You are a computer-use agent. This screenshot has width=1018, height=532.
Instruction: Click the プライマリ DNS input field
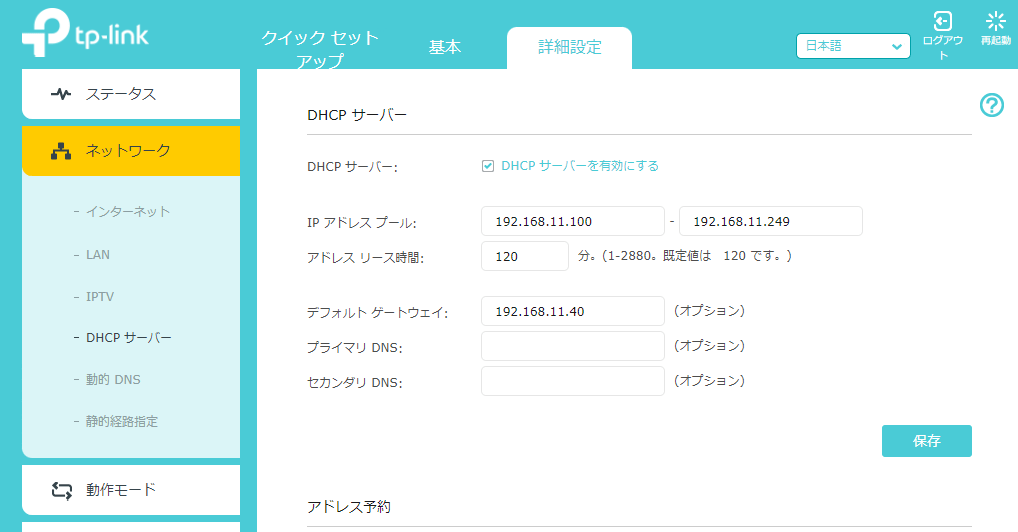(x=572, y=346)
